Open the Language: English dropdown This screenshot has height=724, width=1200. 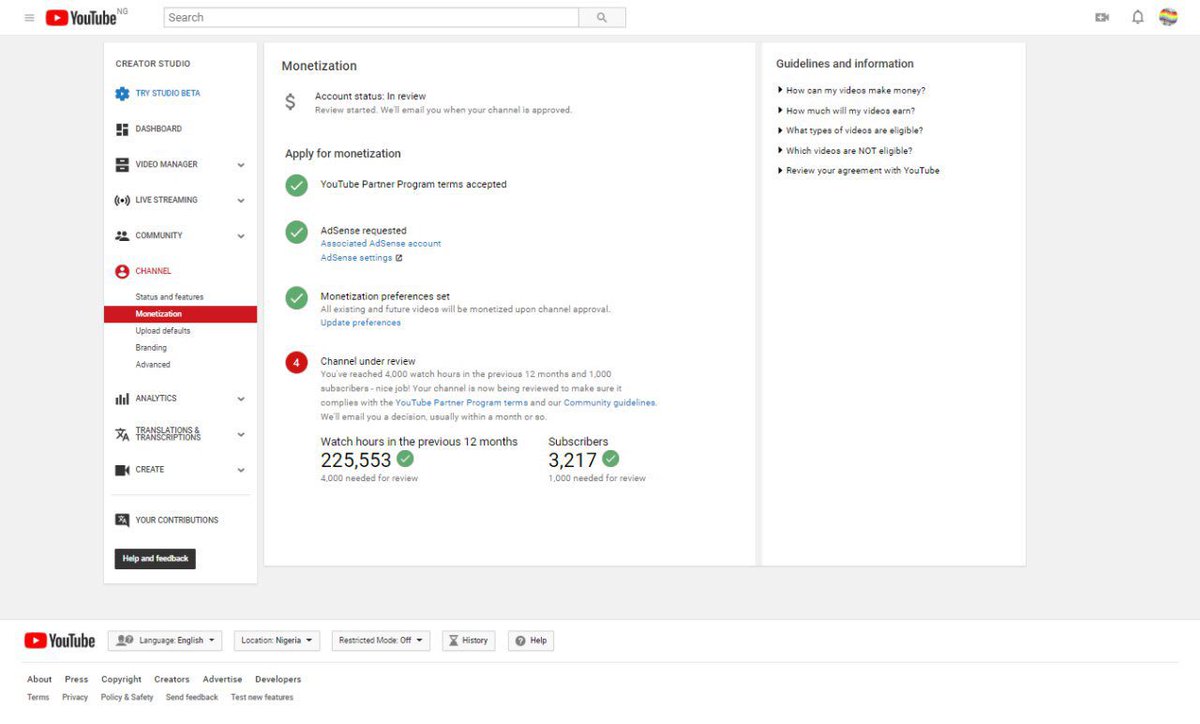point(165,641)
